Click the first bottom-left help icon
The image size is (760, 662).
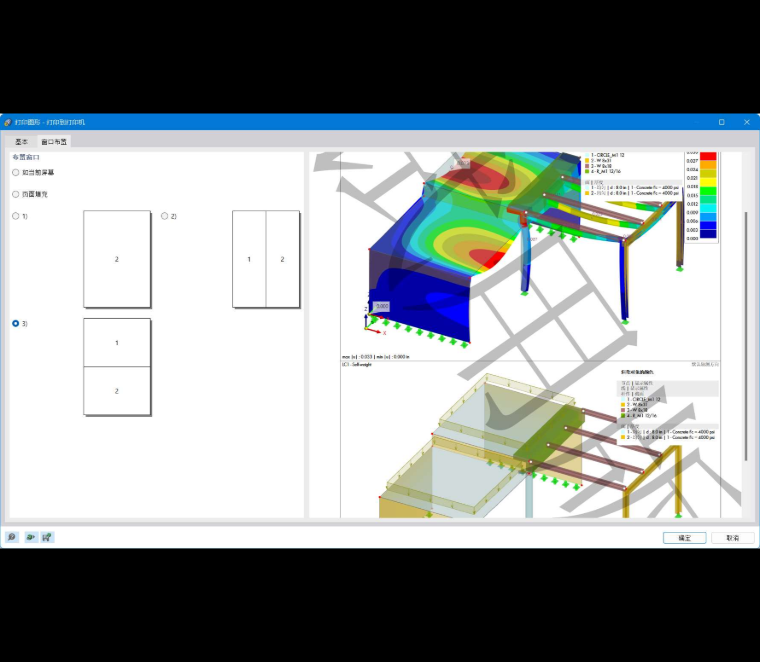click(12, 537)
